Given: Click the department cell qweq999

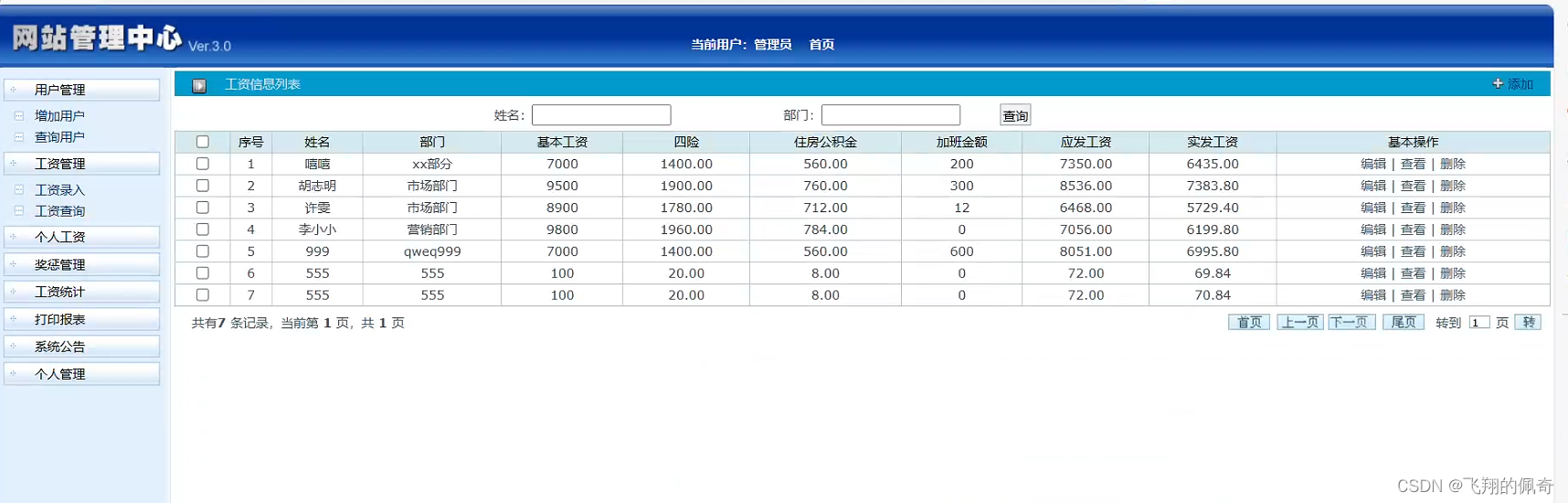Looking at the screenshot, I should [432, 251].
